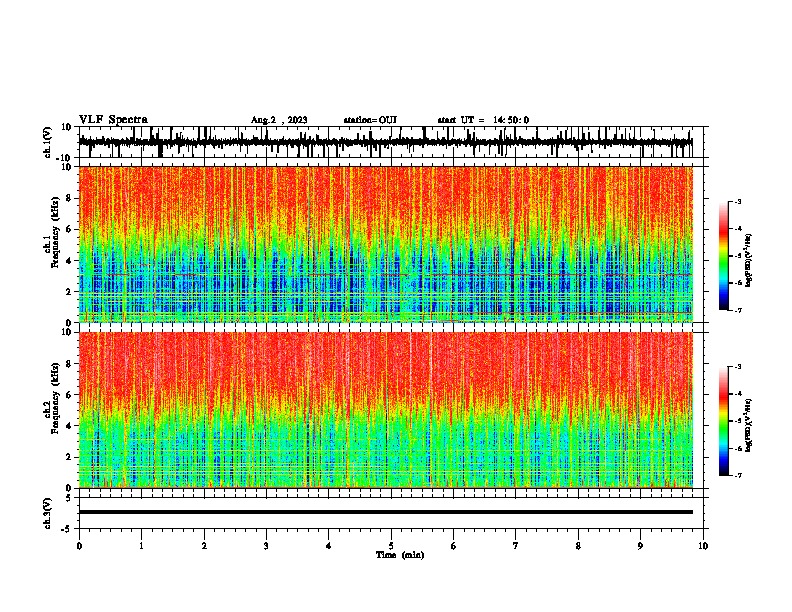Click the ch.1 color scale log(PSD) unit label
Image resolution: width=792 pixels, height=612 pixels.
[x=749, y=261]
